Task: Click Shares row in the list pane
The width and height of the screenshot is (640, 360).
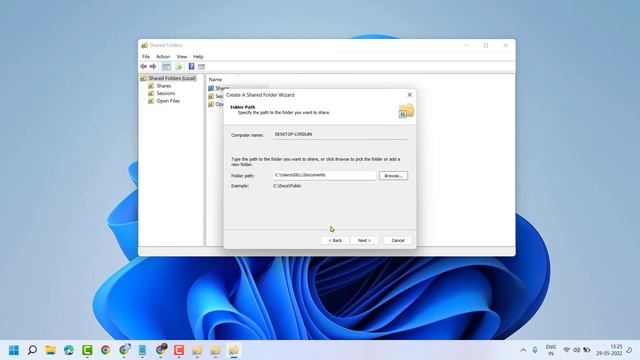Action: (218, 88)
